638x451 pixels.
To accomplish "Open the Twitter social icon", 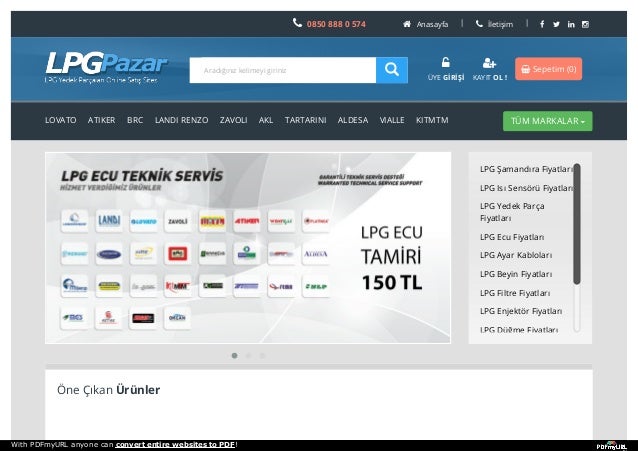I will click(x=556, y=24).
